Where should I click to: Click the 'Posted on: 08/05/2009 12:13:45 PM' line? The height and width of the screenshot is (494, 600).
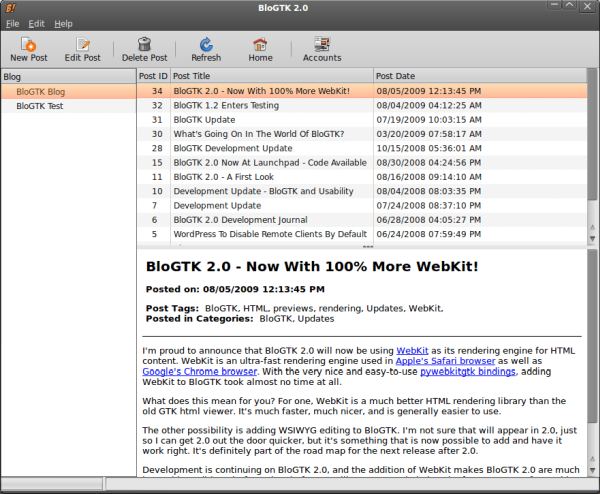235,289
